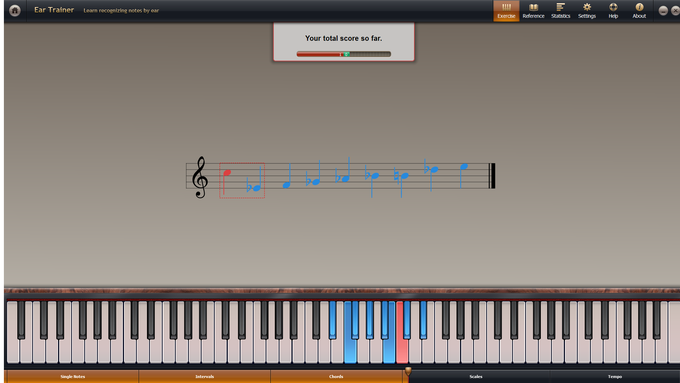Open the Exercise section
This screenshot has height=383, width=680.
tap(506, 11)
